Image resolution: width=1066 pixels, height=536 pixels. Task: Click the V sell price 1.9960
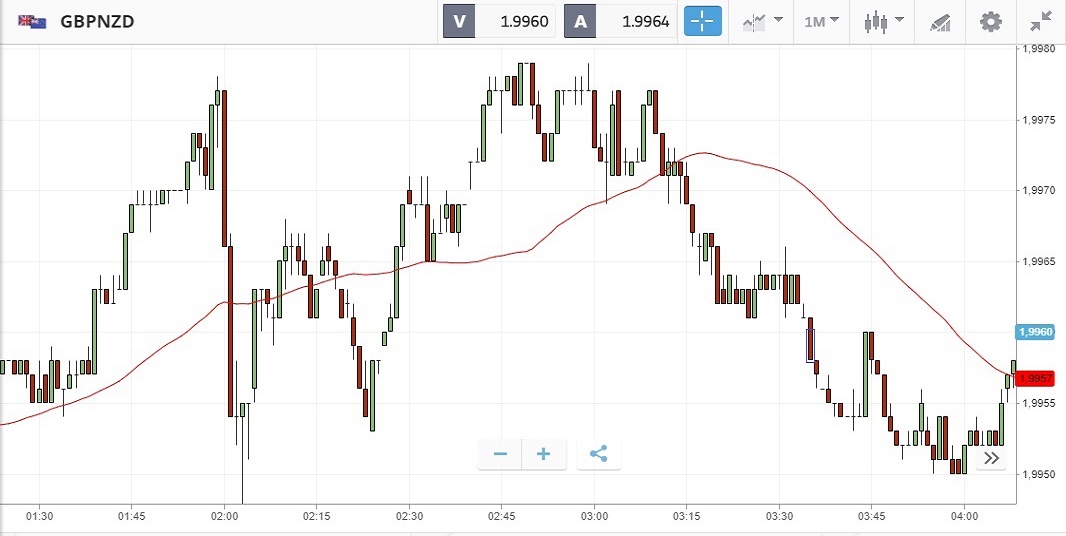(514, 21)
